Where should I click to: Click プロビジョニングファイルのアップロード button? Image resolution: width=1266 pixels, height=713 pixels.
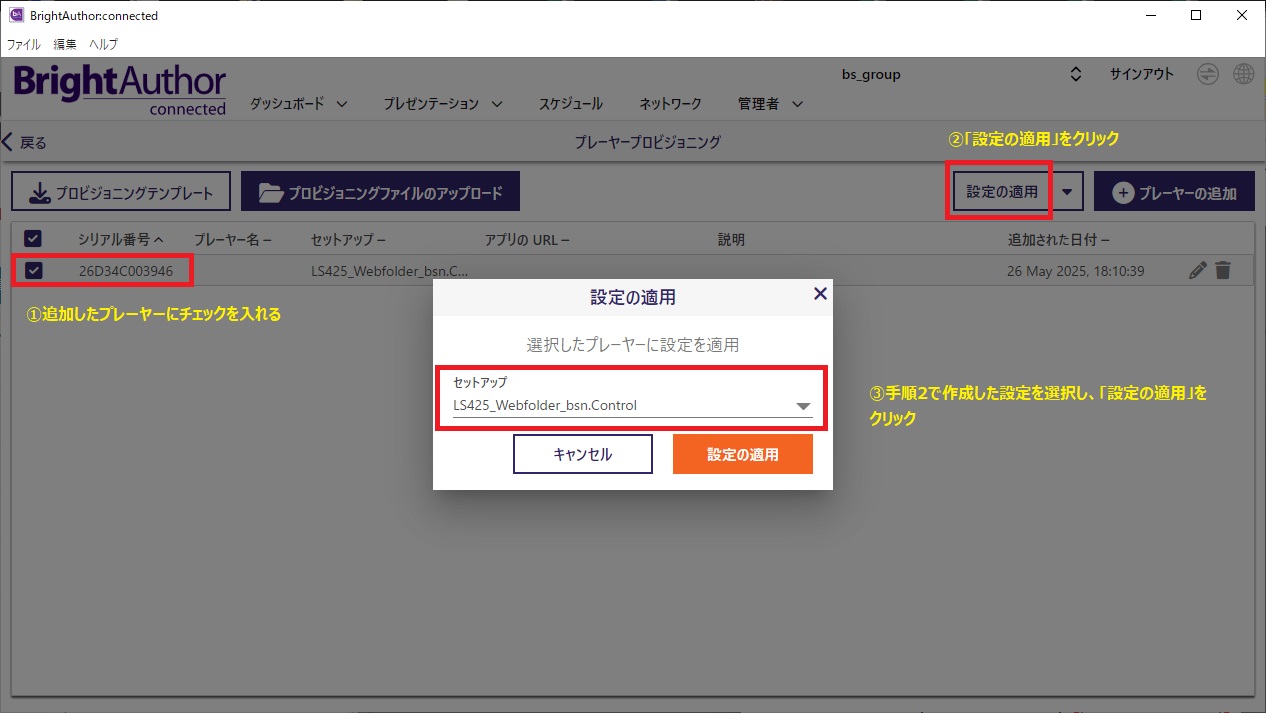pos(380,192)
